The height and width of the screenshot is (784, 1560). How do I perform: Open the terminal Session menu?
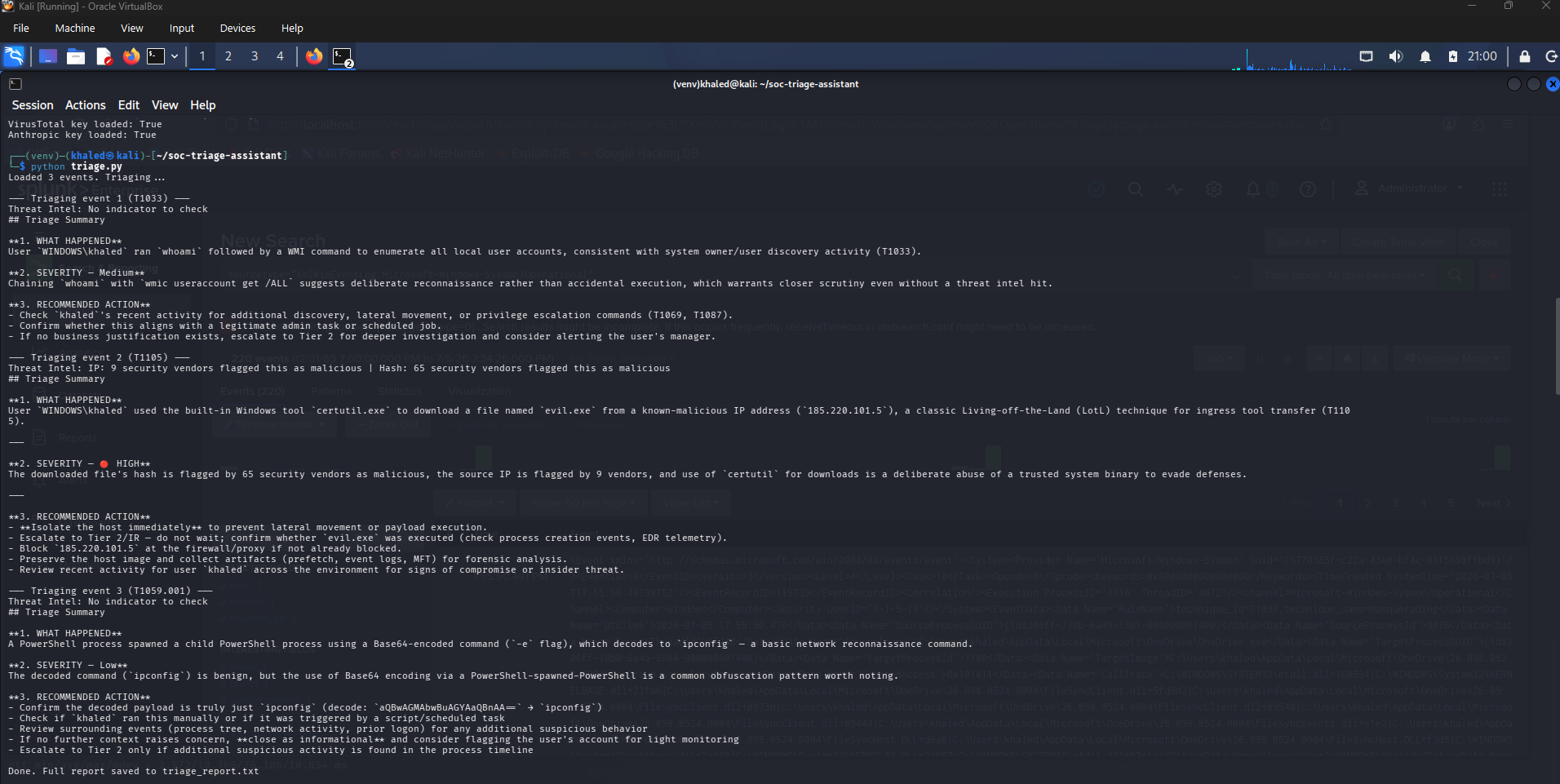(33, 105)
